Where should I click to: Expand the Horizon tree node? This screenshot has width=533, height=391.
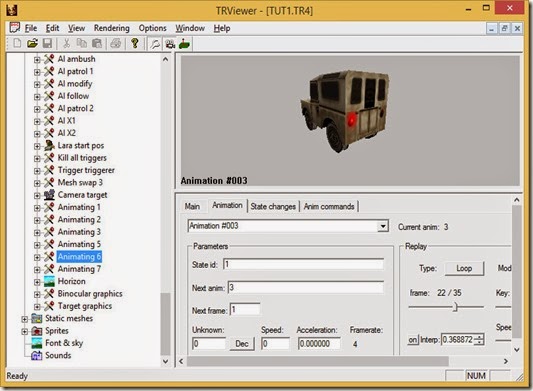click(x=37, y=282)
